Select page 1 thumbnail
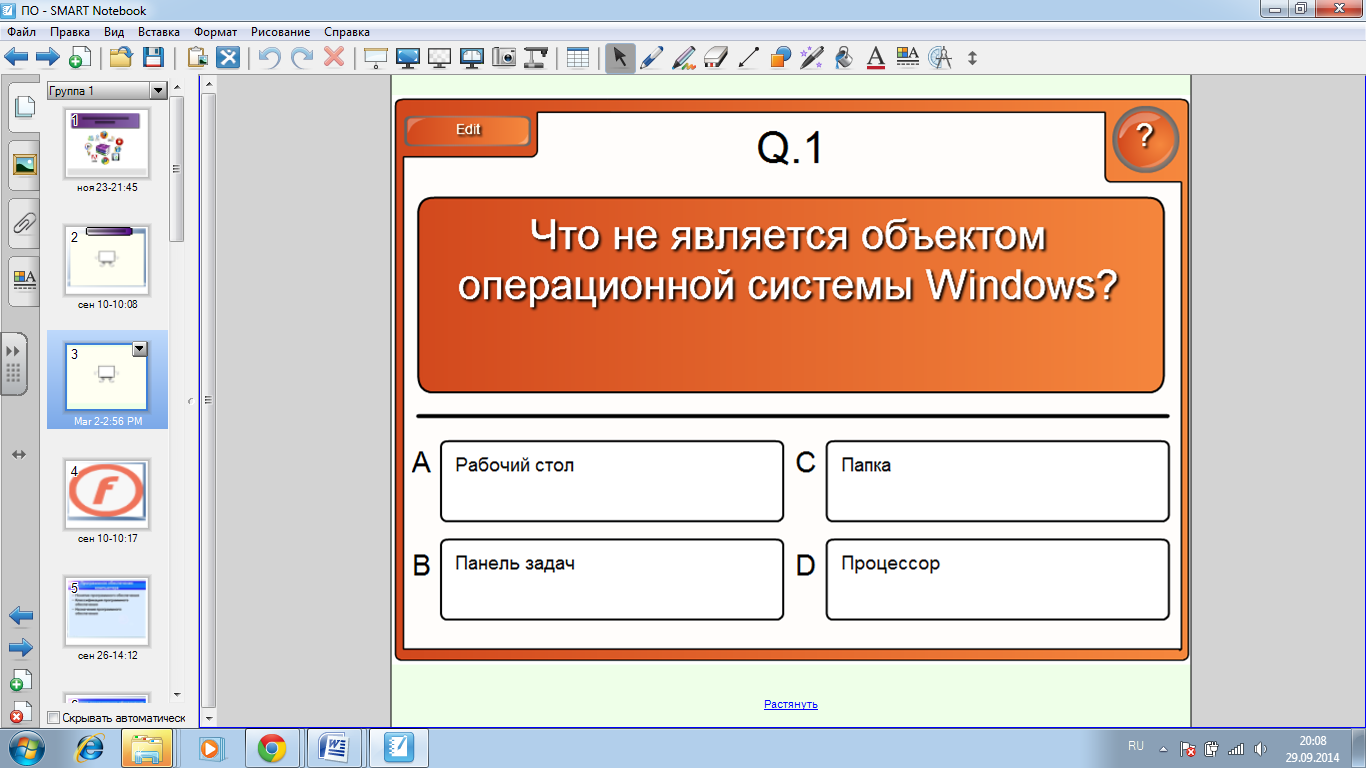 pos(107,143)
